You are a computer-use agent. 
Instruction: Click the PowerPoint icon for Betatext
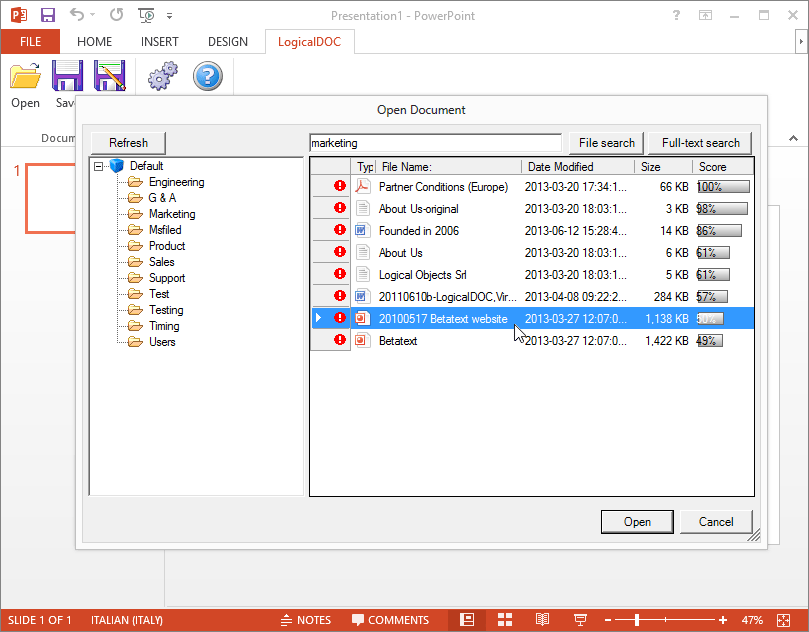pyautogui.click(x=363, y=340)
